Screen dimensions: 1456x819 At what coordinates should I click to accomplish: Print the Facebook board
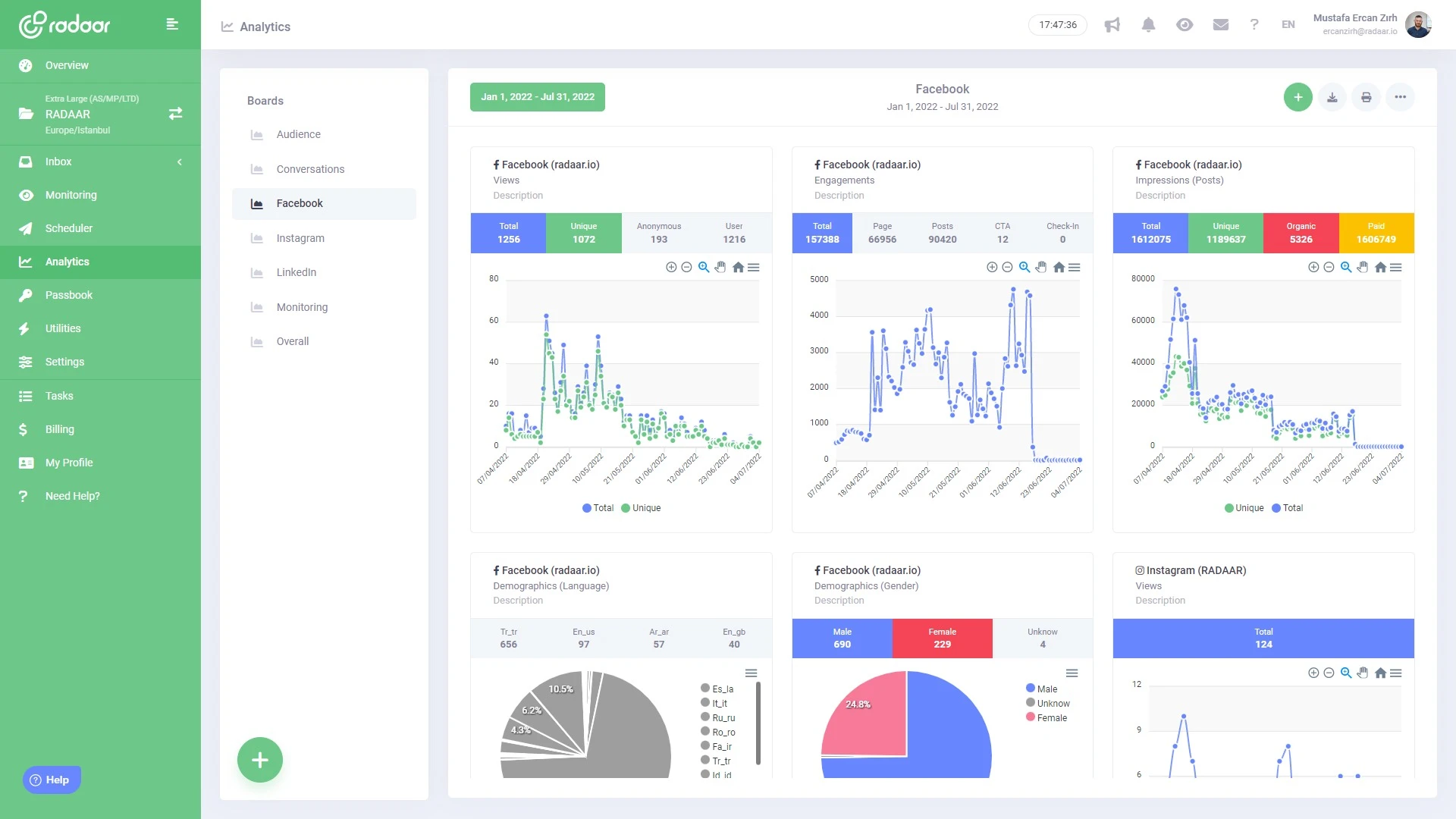click(x=1366, y=97)
